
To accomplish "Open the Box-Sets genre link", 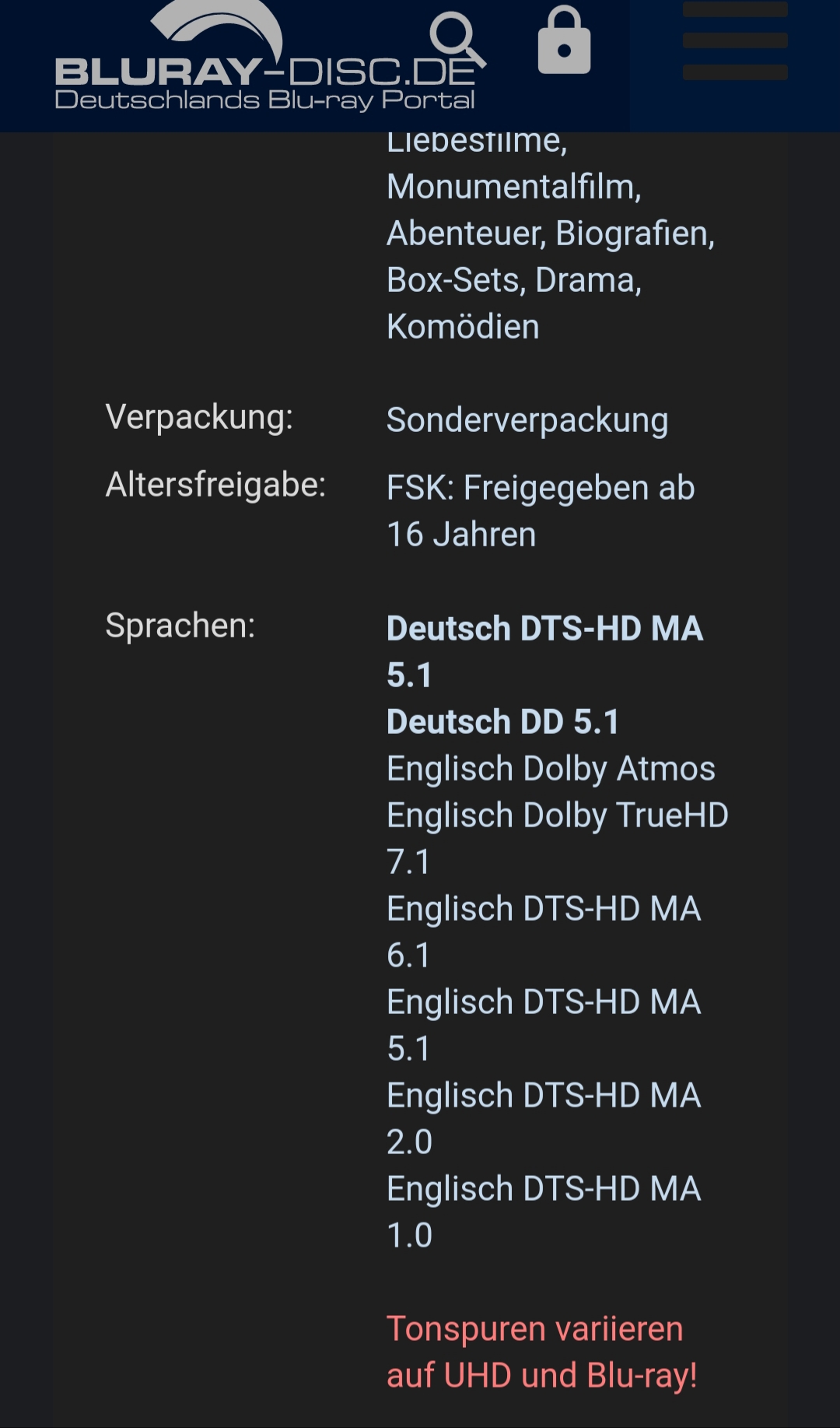I will click(455, 281).
